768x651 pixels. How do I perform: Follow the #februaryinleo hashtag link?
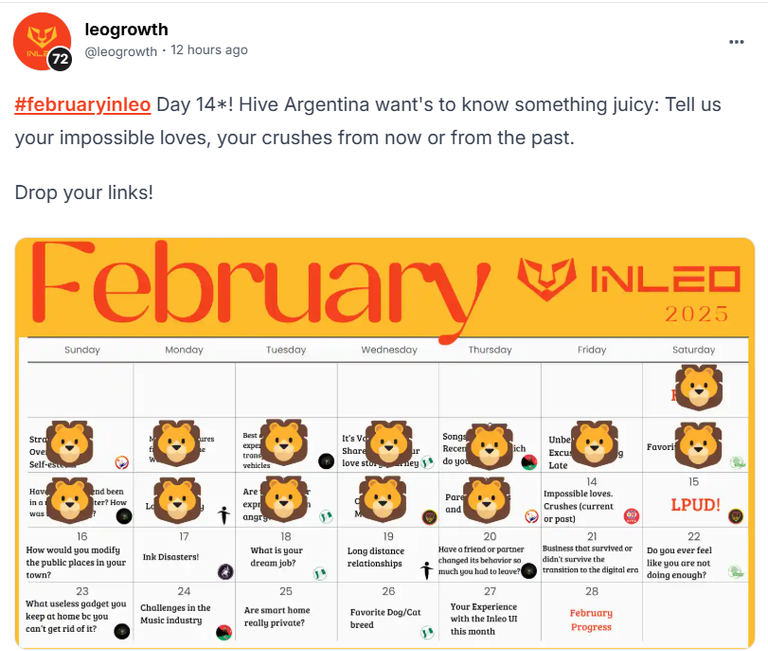82,104
